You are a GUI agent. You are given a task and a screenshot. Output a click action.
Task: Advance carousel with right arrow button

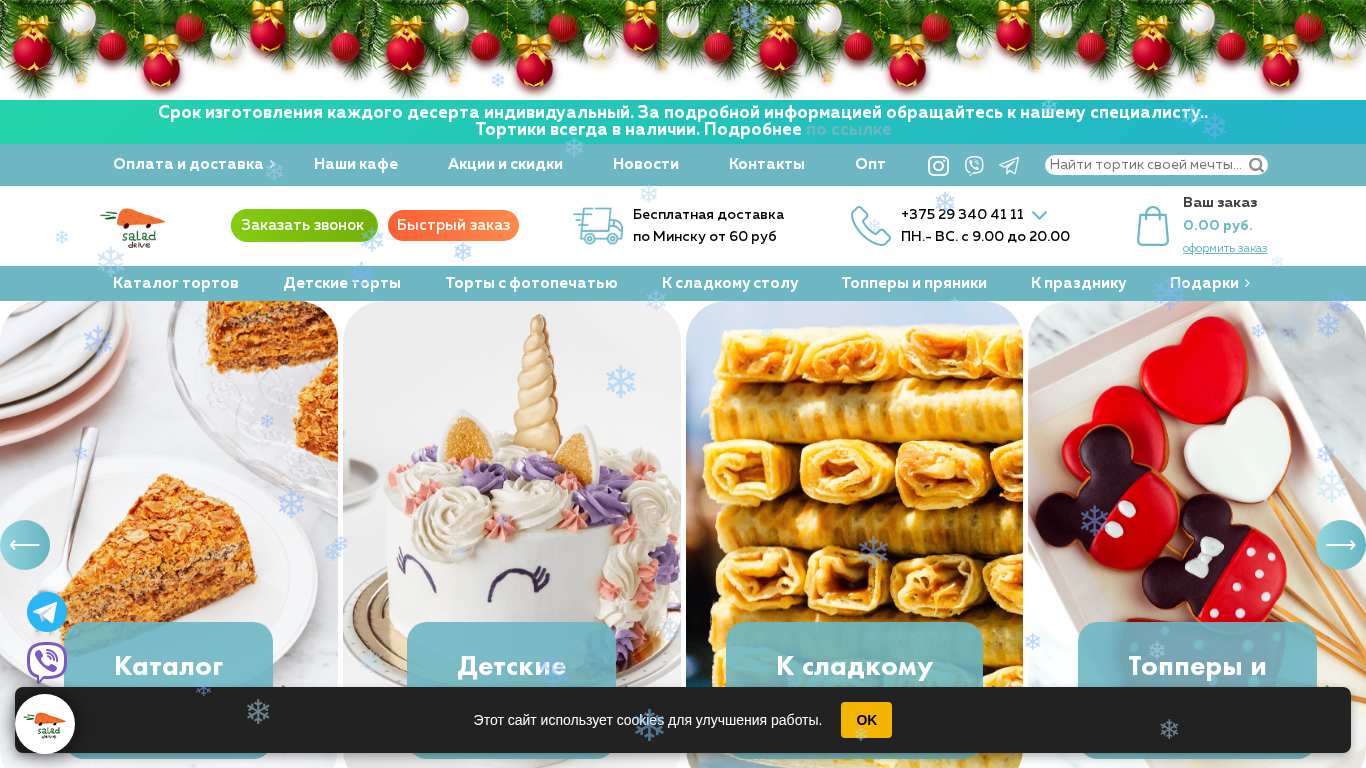[1341, 545]
